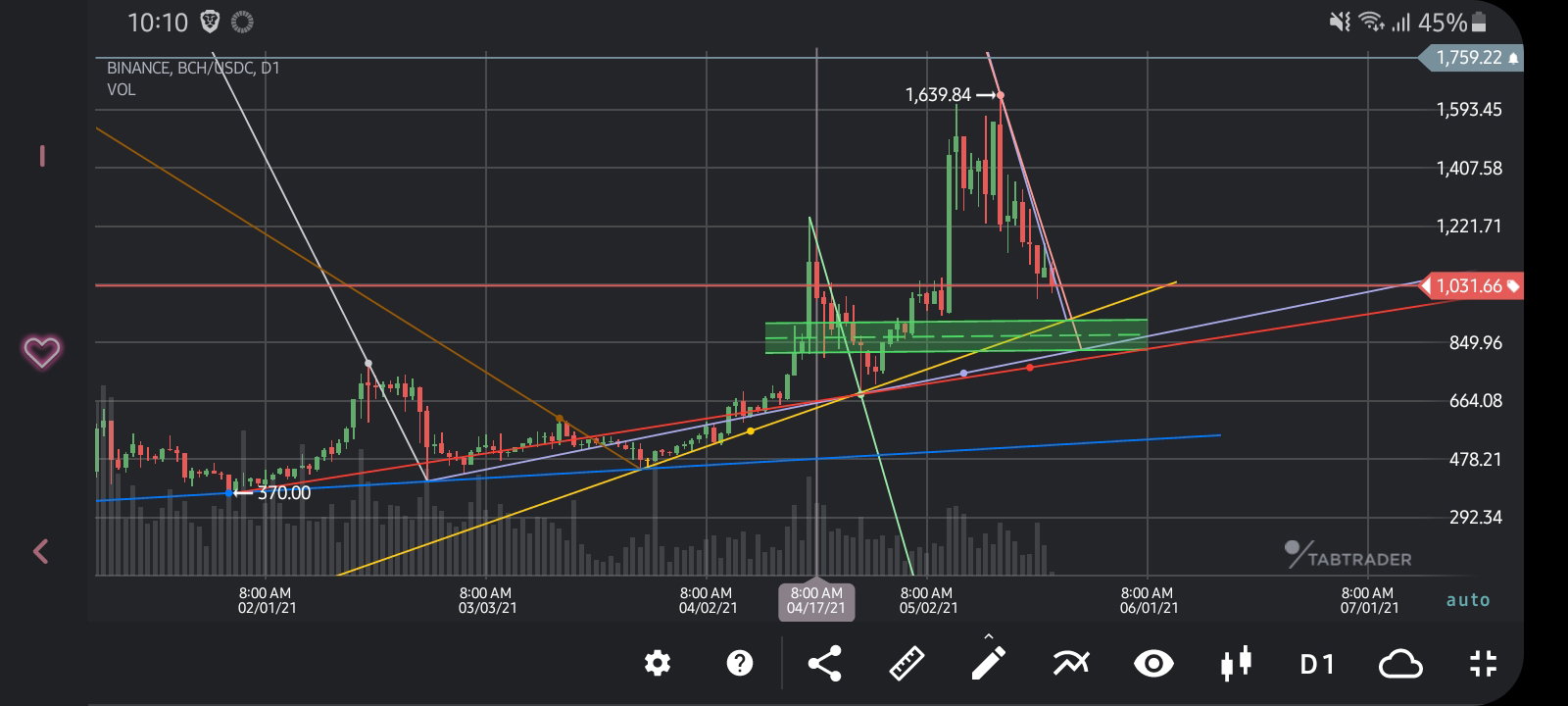Tap the 04/17/21 crosshair date marker
1568x706 pixels.
point(816,601)
